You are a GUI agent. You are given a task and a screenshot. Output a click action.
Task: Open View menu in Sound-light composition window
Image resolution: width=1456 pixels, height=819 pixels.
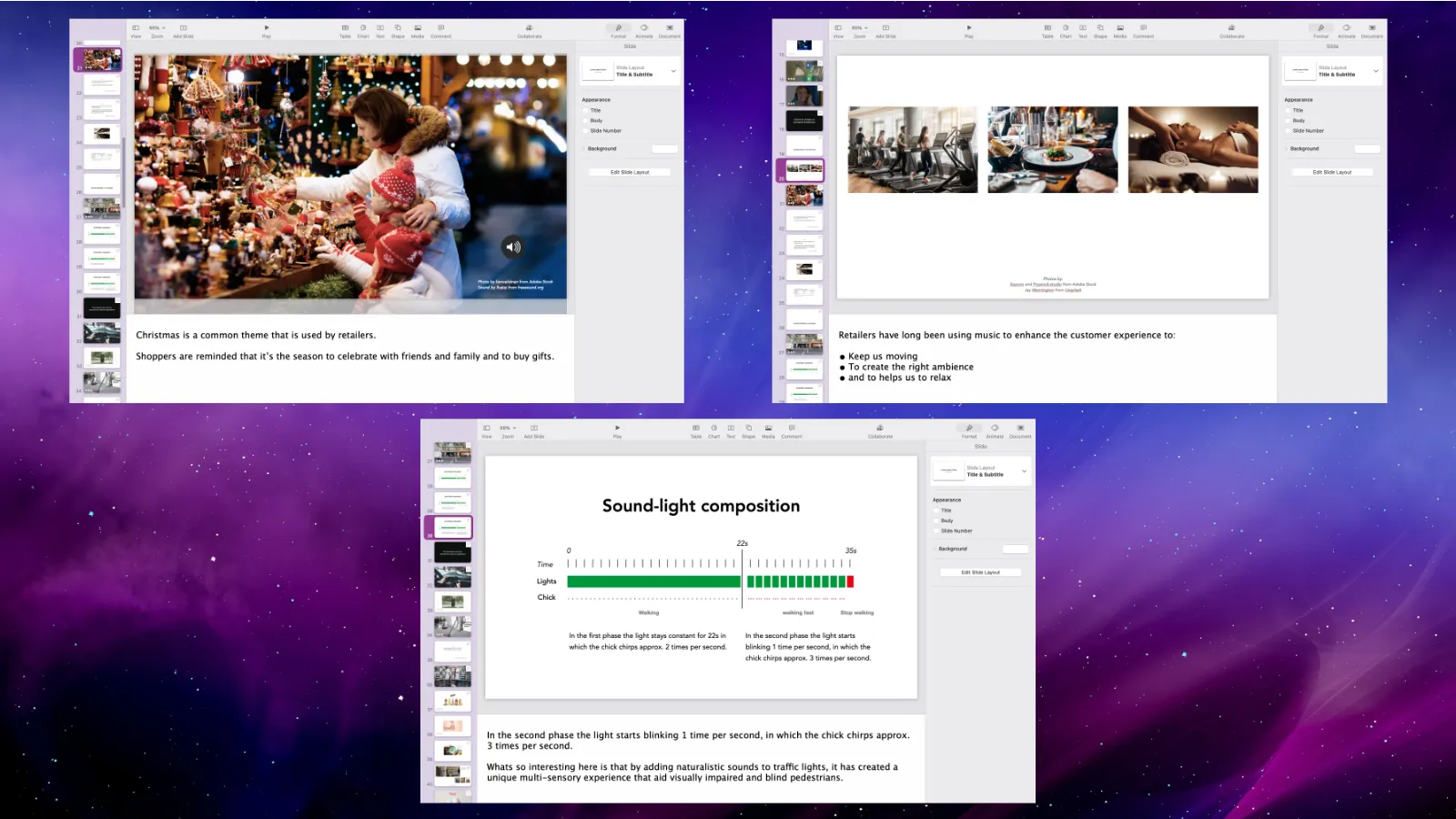(x=487, y=431)
